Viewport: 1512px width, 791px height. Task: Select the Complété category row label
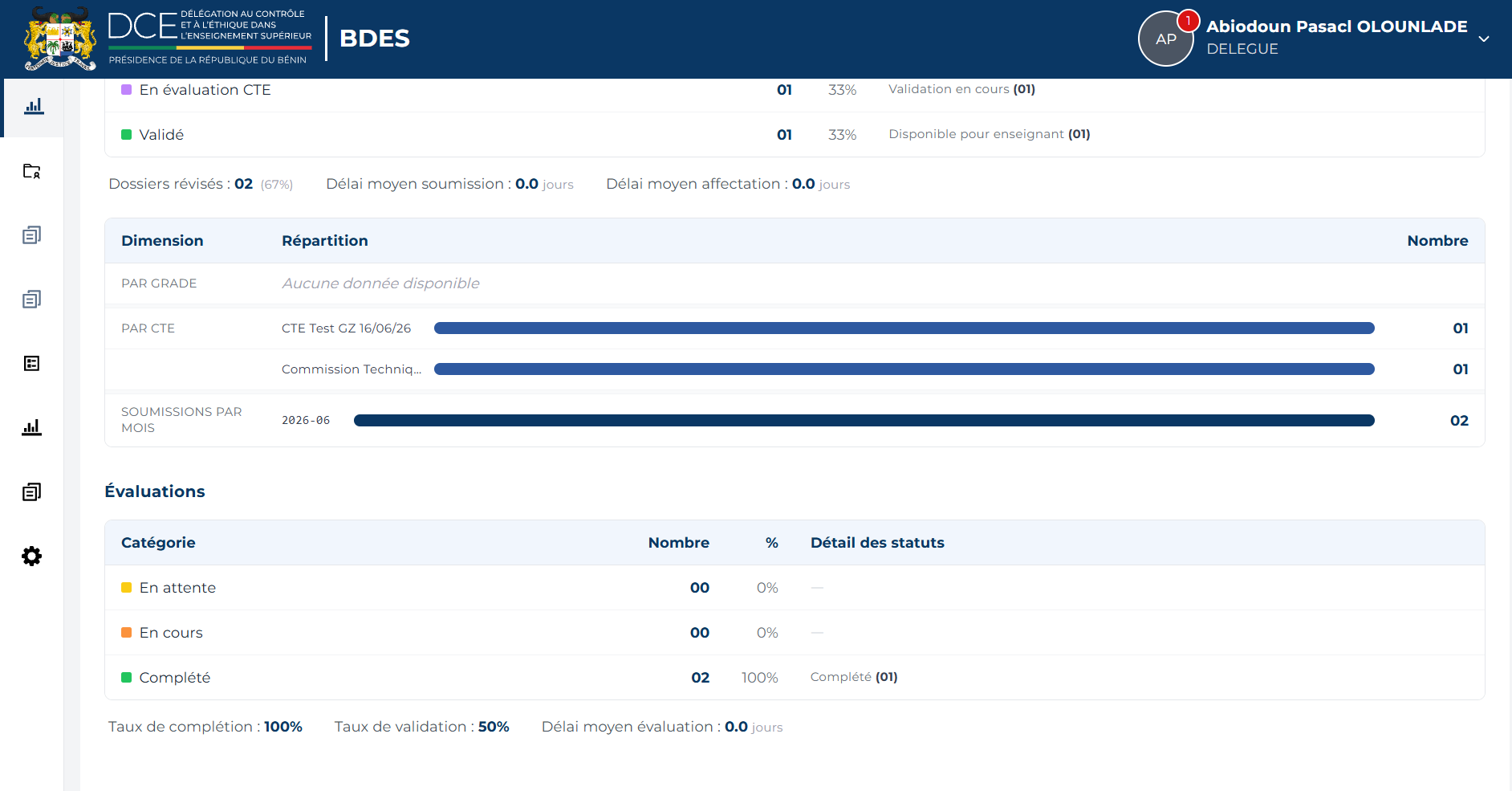pos(175,678)
